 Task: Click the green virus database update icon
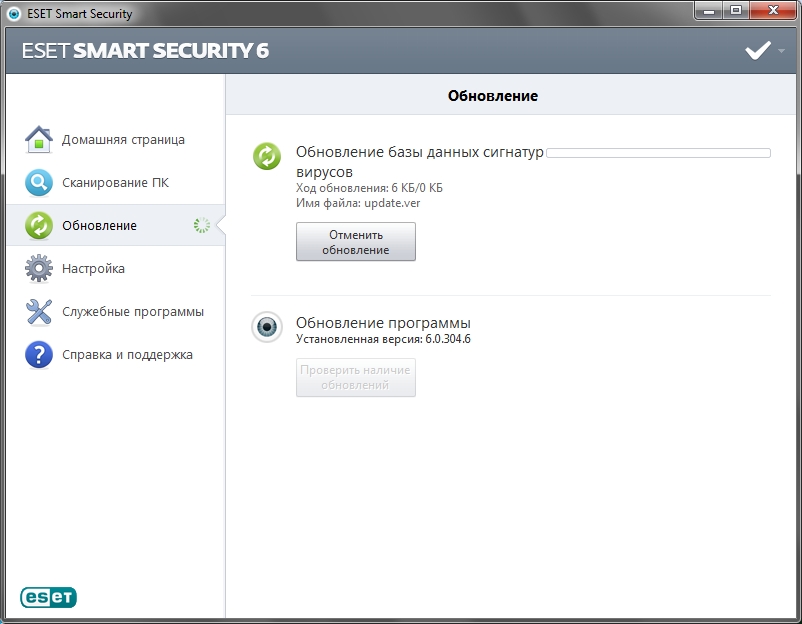pyautogui.click(x=267, y=156)
